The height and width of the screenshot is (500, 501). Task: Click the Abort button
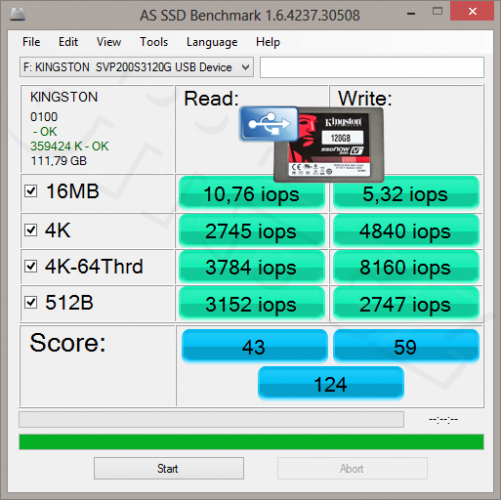coord(352,468)
